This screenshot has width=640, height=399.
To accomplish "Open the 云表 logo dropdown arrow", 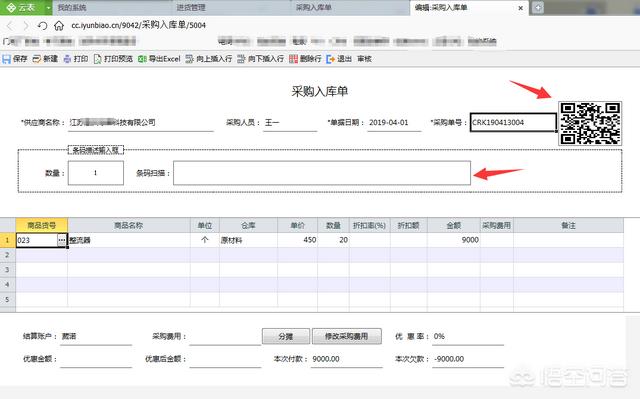I will click(x=48, y=8).
